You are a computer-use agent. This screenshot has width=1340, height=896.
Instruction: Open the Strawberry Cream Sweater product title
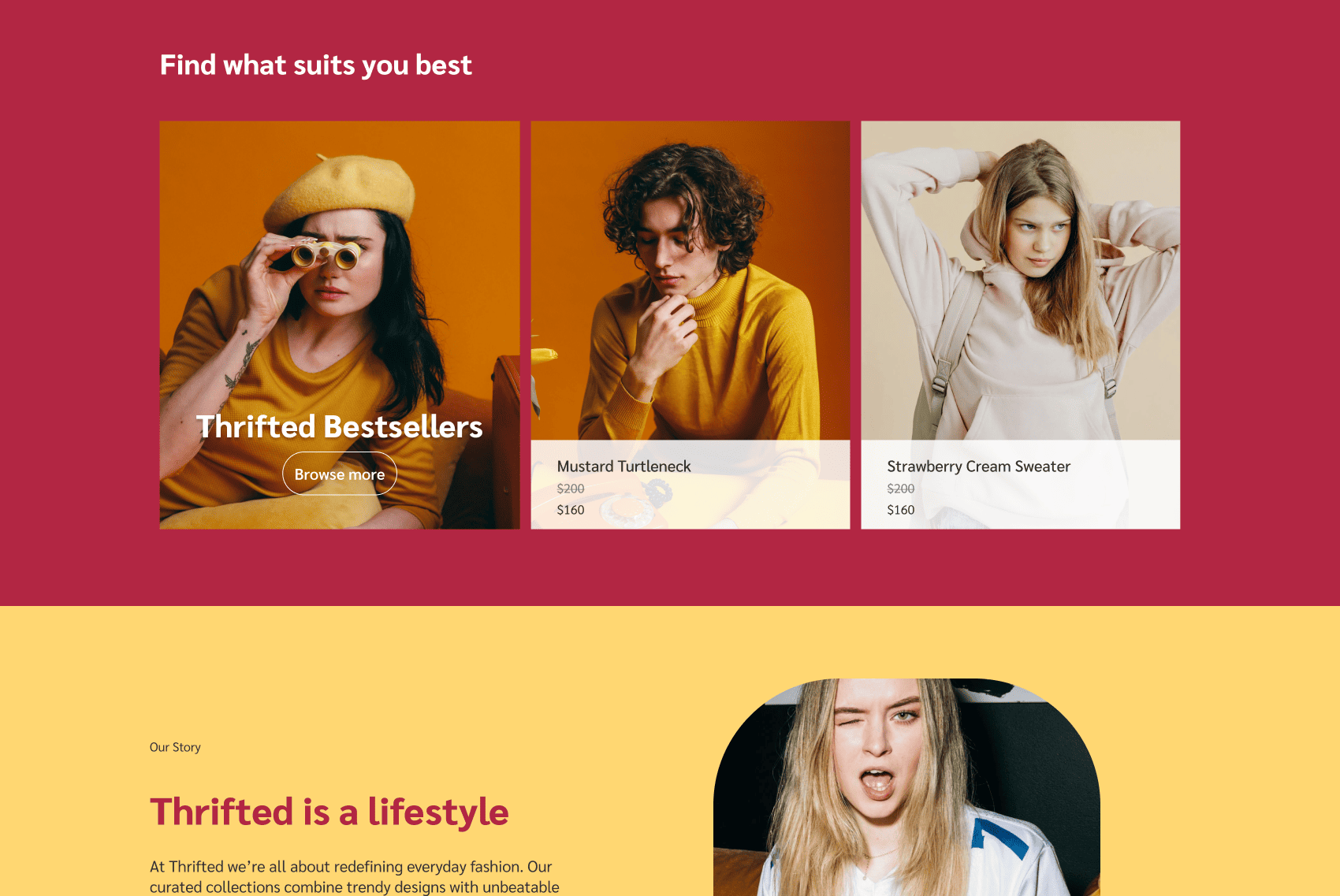click(978, 467)
